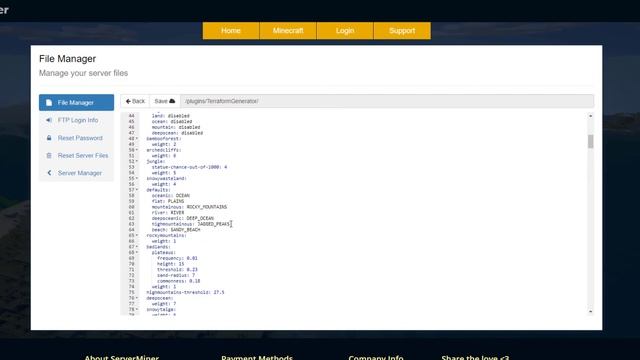The height and width of the screenshot is (360, 640).
Task: Click the file icon beside File Manager
Action: 49,102
